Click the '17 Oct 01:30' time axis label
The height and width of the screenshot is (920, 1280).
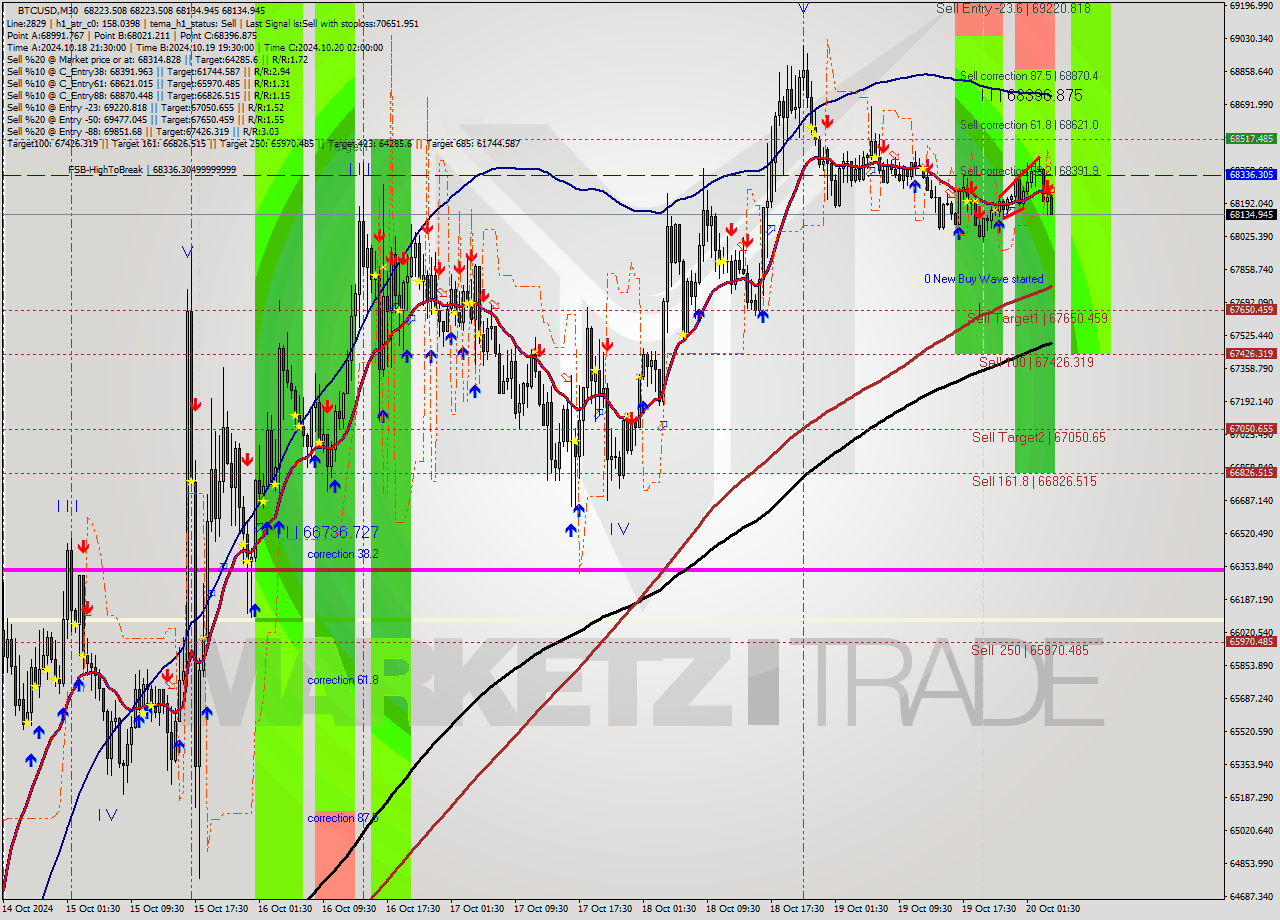click(x=476, y=909)
